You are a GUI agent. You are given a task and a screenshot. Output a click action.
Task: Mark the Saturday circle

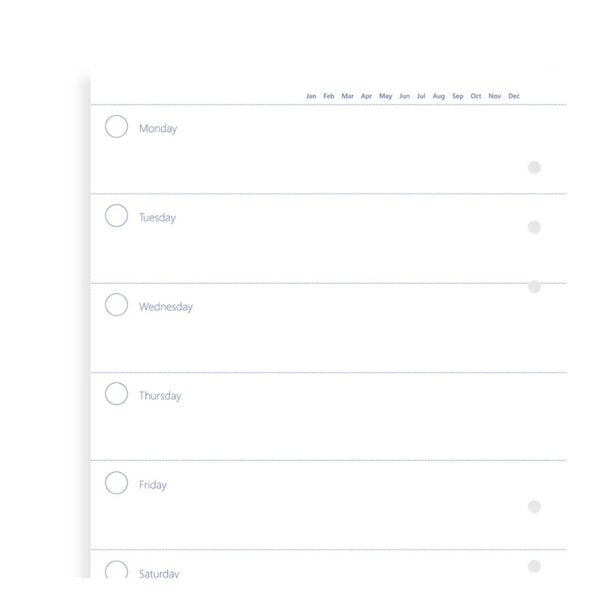[116, 572]
